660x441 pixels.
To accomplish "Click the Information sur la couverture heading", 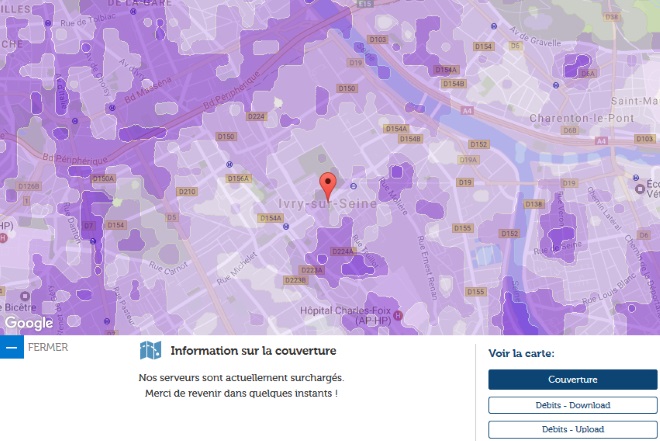I will coord(253,351).
